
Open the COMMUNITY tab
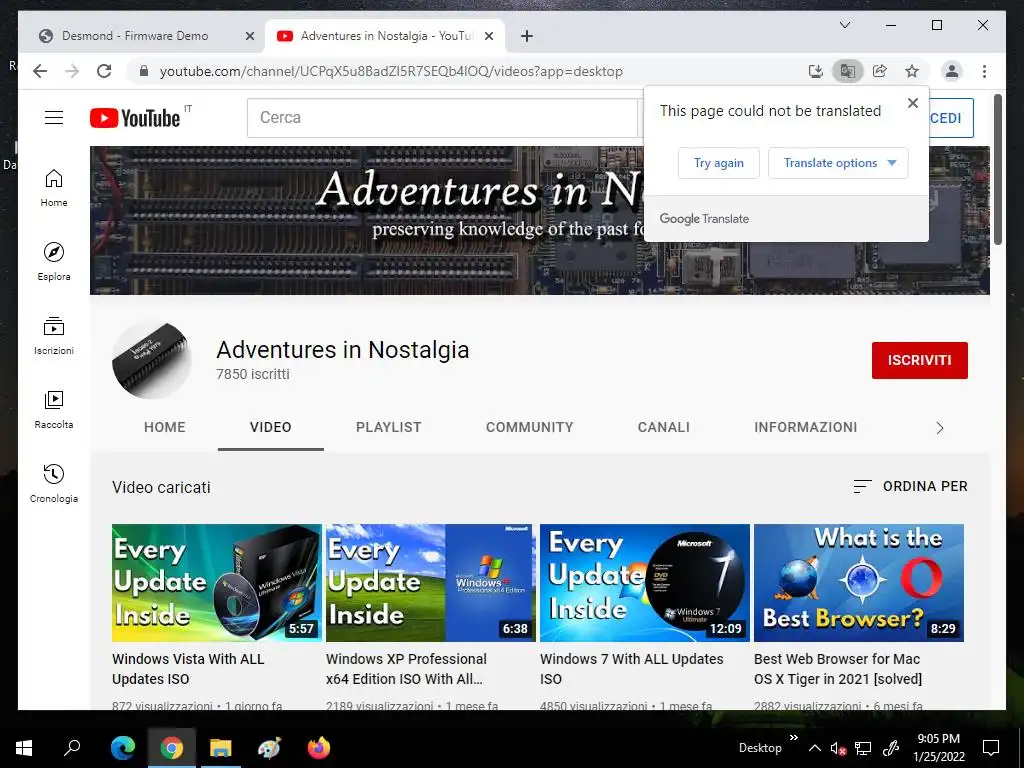(530, 427)
